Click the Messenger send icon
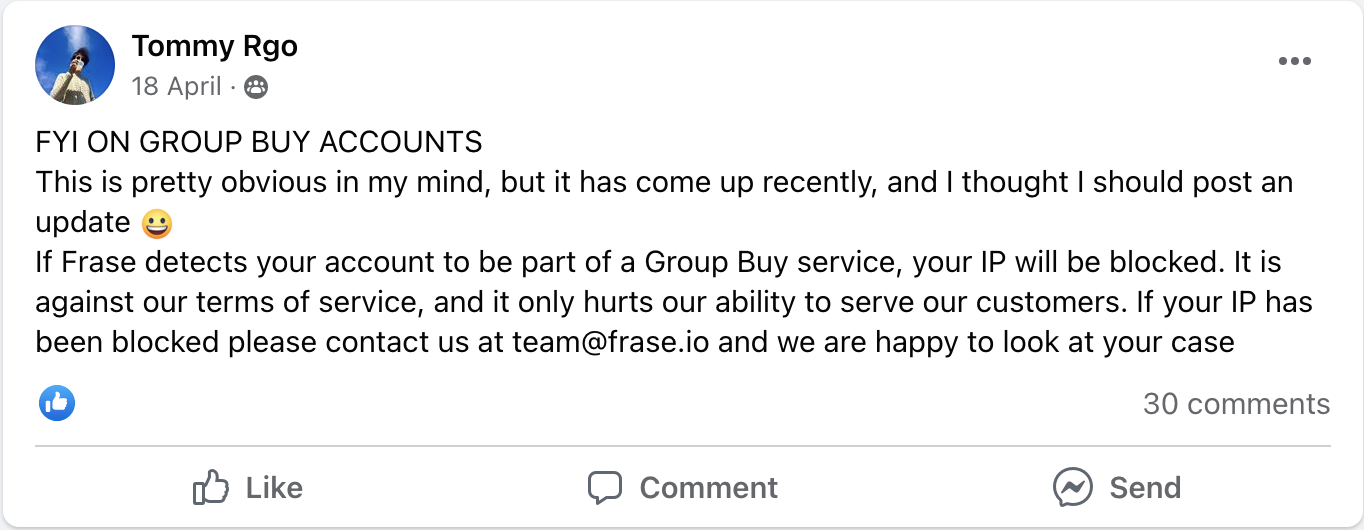Screen dimensions: 1364x530 pyautogui.click(x=1072, y=487)
